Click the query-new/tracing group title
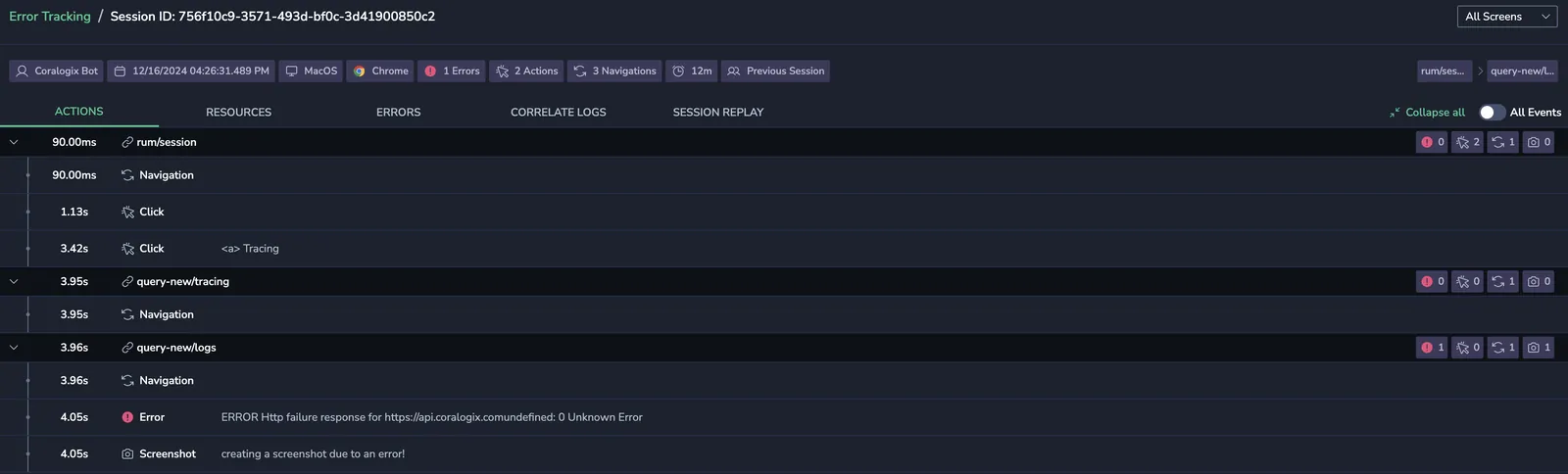 [183, 281]
